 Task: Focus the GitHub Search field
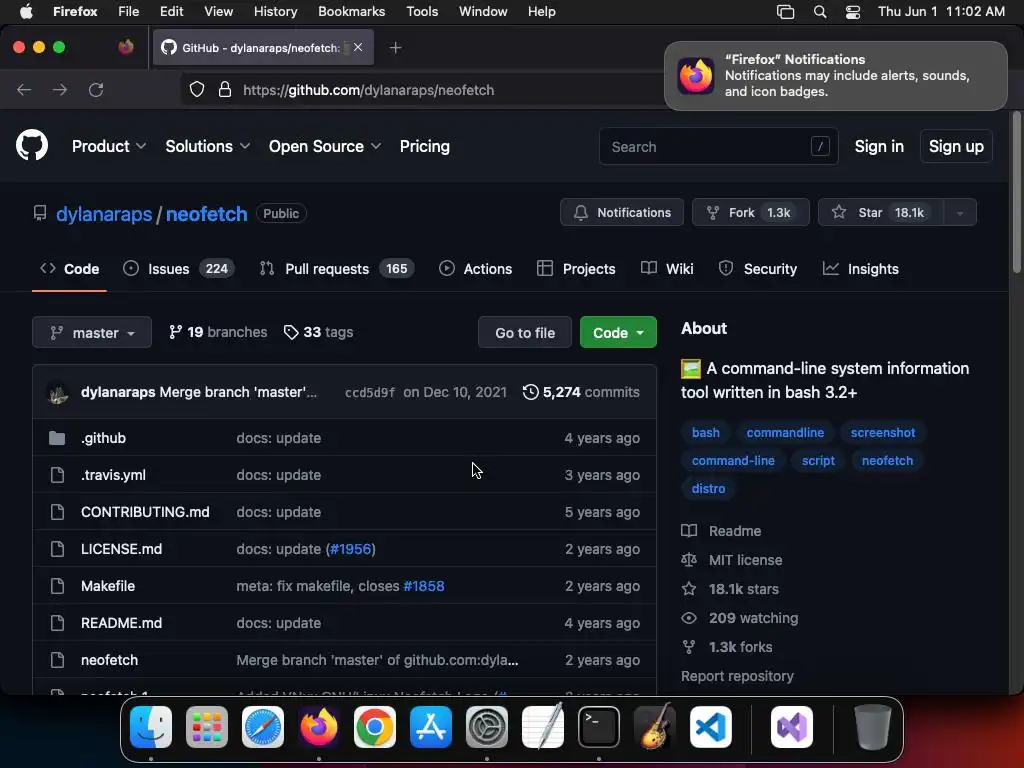pos(718,146)
